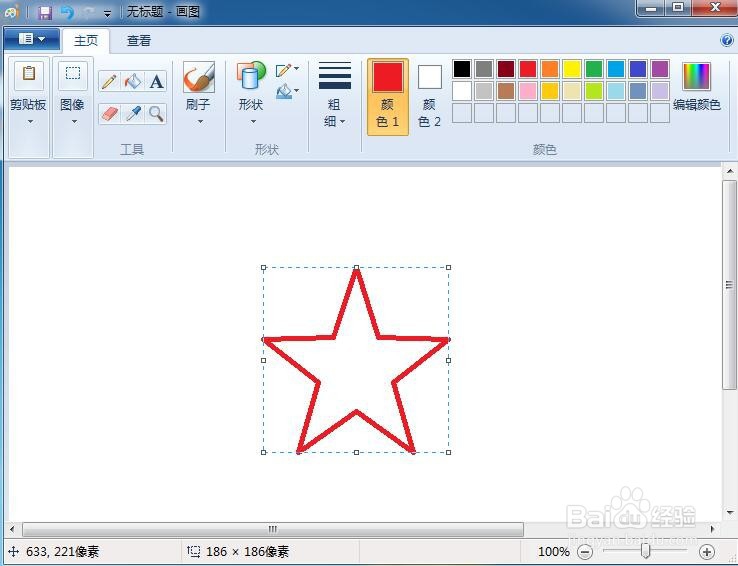Expand the Image group dropdown arrow
The image size is (738, 566).
click(74, 122)
